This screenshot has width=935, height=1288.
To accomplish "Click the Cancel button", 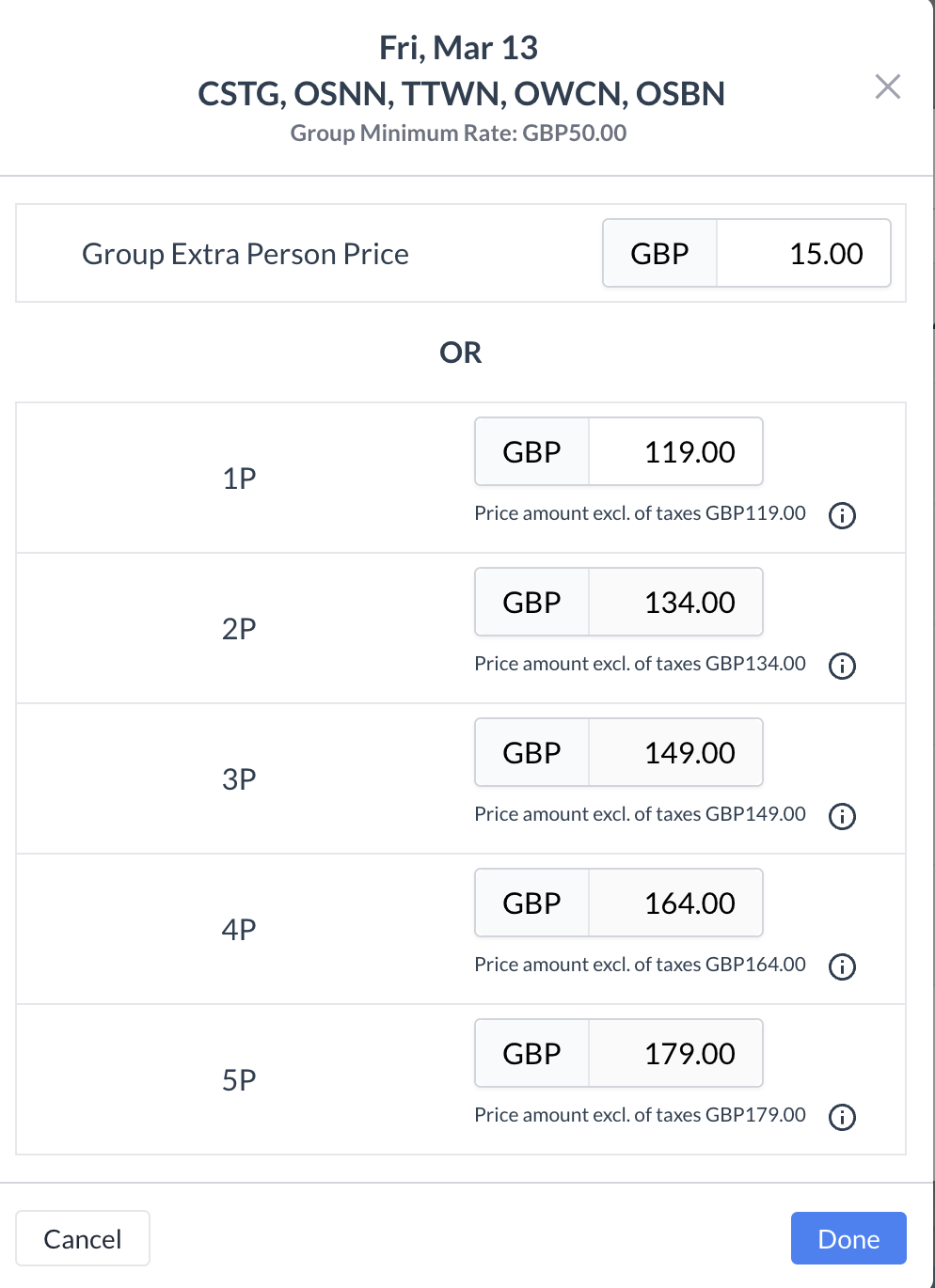I will coord(83,1238).
